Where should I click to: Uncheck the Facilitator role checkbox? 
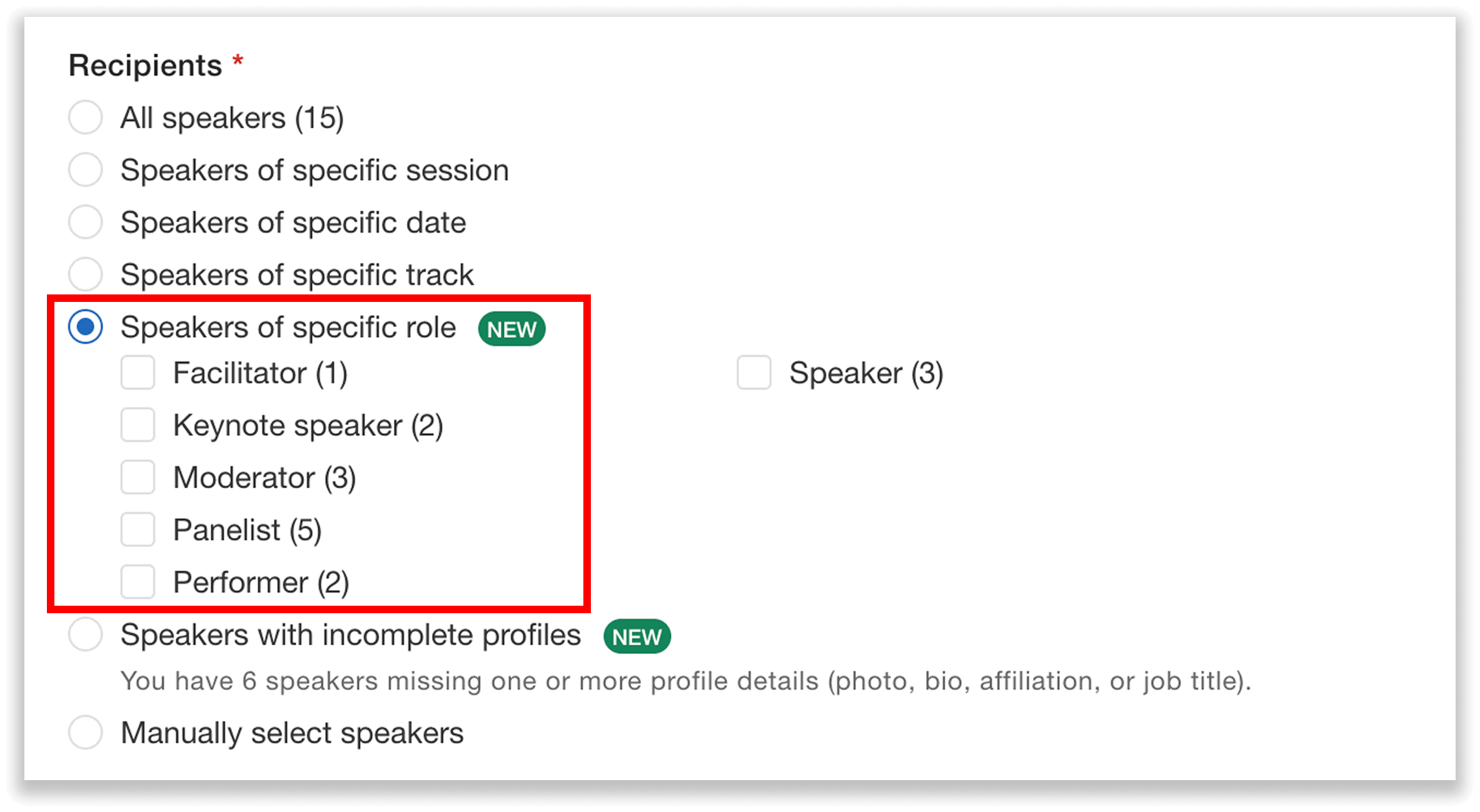[138, 373]
